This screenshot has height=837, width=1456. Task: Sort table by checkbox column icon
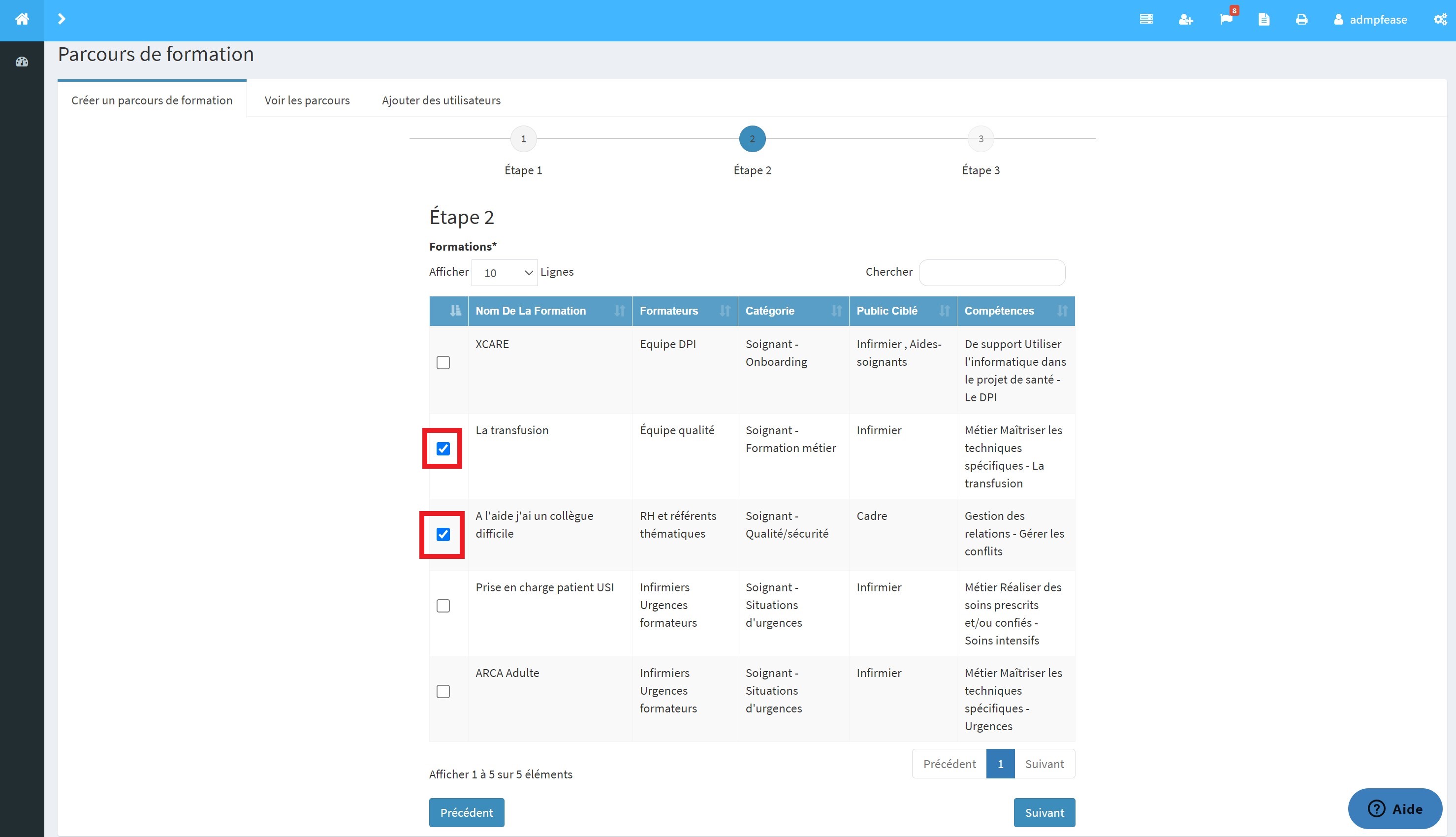455,311
